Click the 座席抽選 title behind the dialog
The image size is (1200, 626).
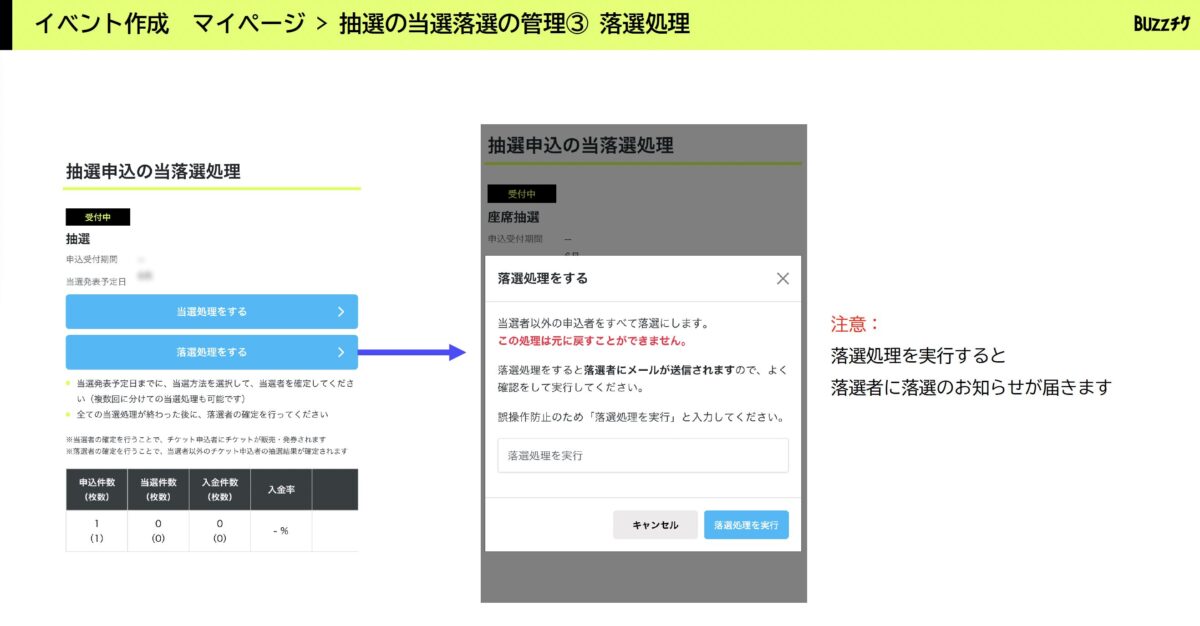pos(514,217)
